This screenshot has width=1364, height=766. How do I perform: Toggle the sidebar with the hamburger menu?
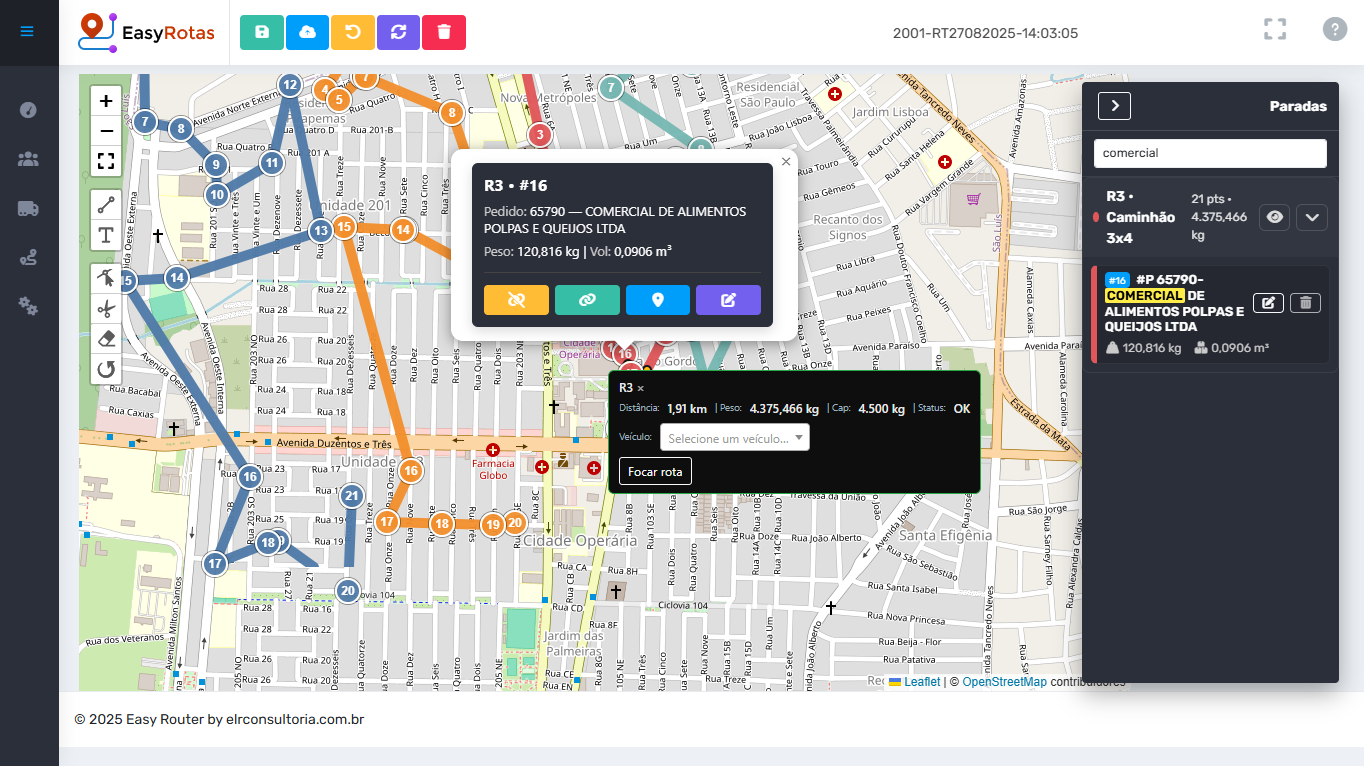tap(27, 31)
